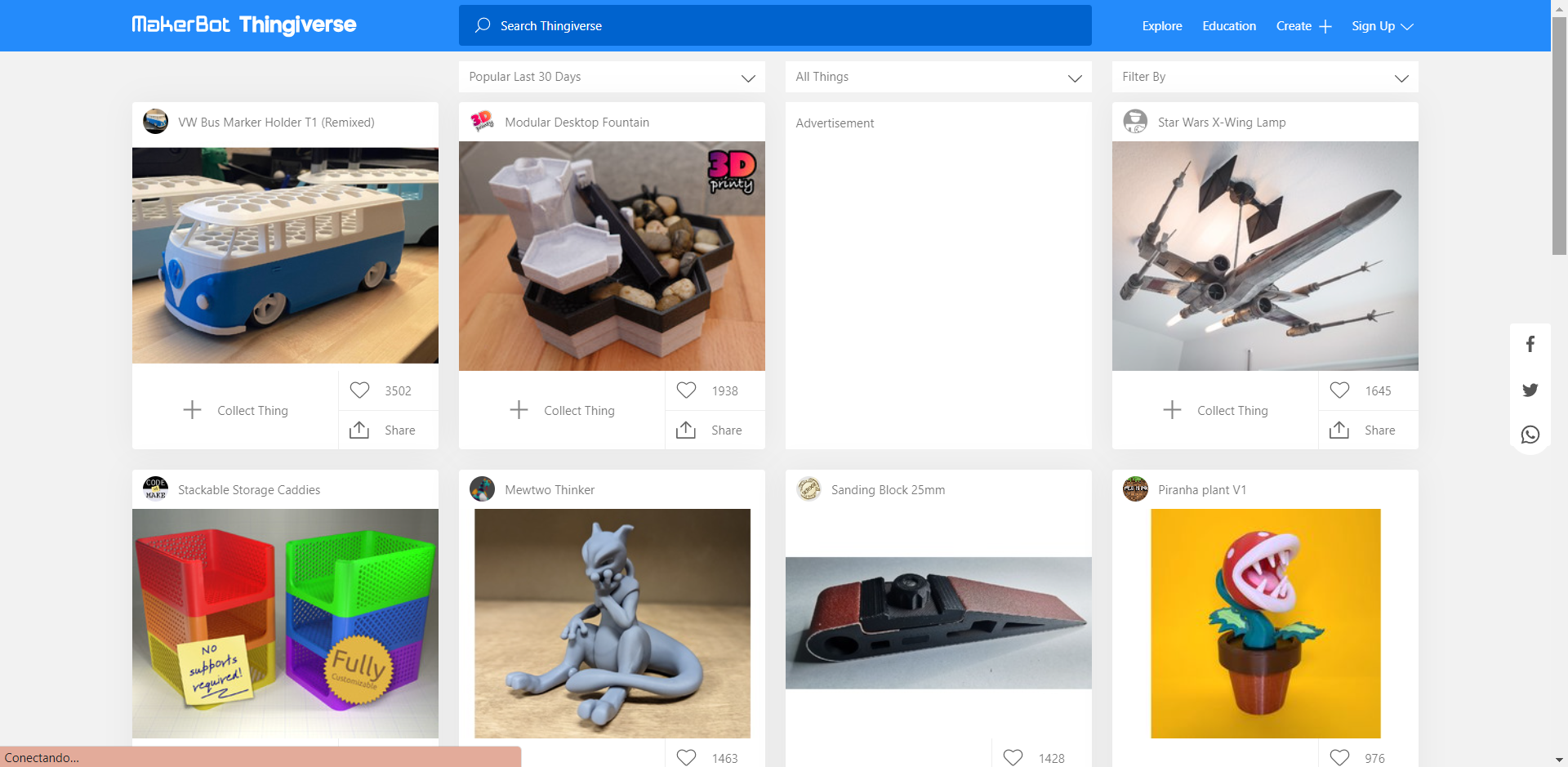
Task: Click the Code Make avatar on Stackable Storage Caddies
Action: pyautogui.click(x=155, y=489)
